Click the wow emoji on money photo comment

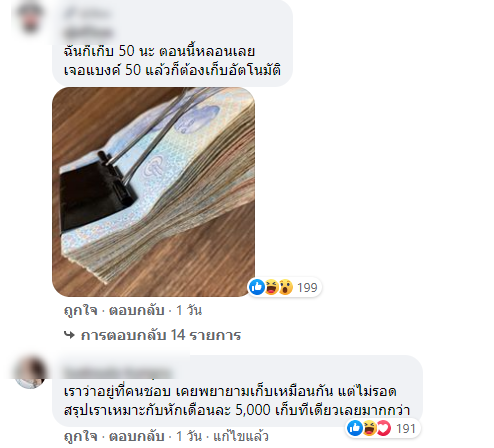click(286, 287)
